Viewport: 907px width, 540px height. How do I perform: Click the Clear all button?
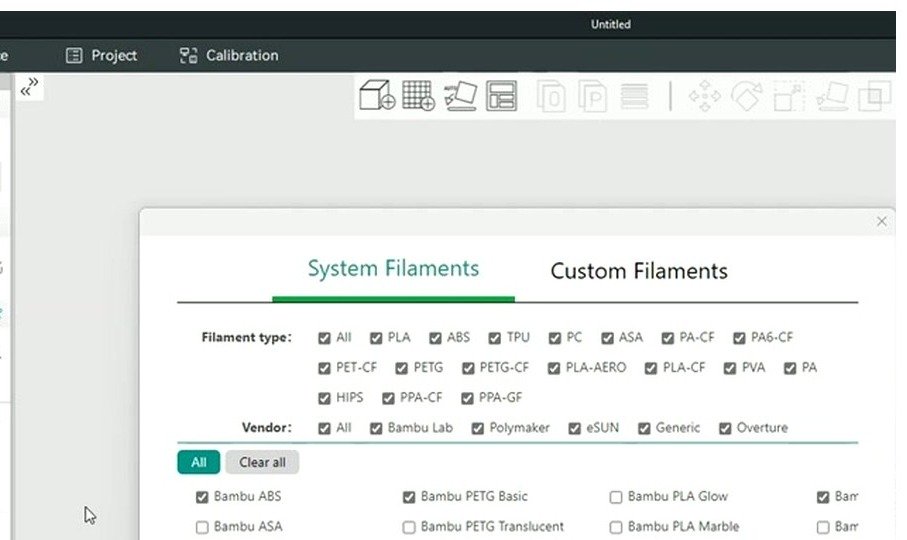tap(262, 462)
